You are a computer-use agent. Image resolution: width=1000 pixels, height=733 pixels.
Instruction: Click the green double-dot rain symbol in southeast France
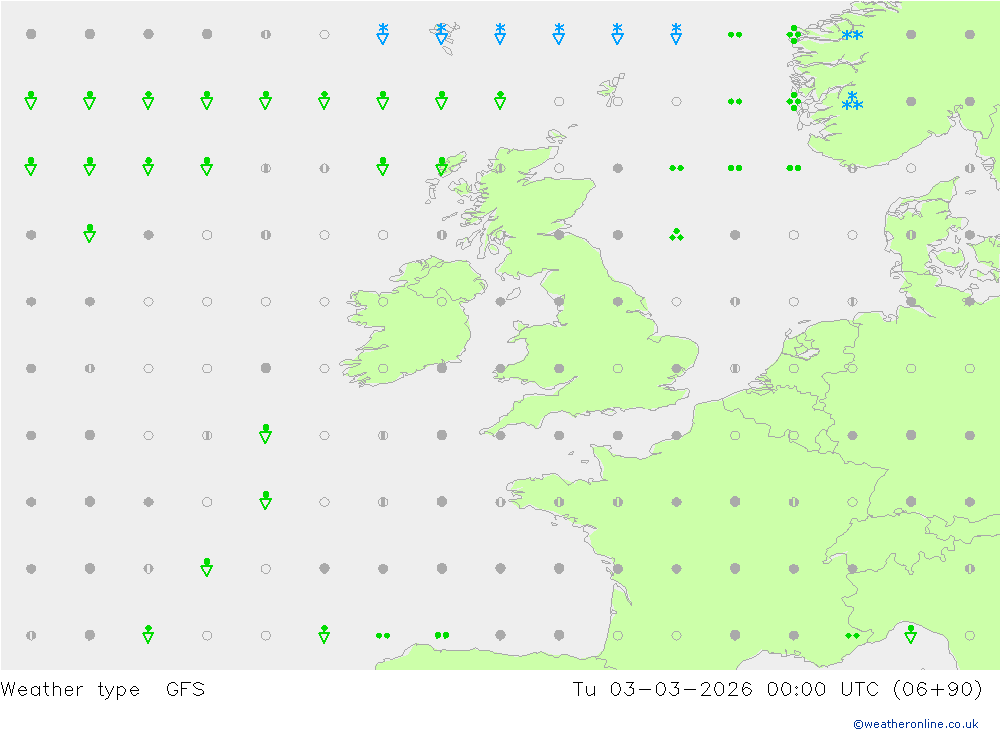tap(852, 635)
